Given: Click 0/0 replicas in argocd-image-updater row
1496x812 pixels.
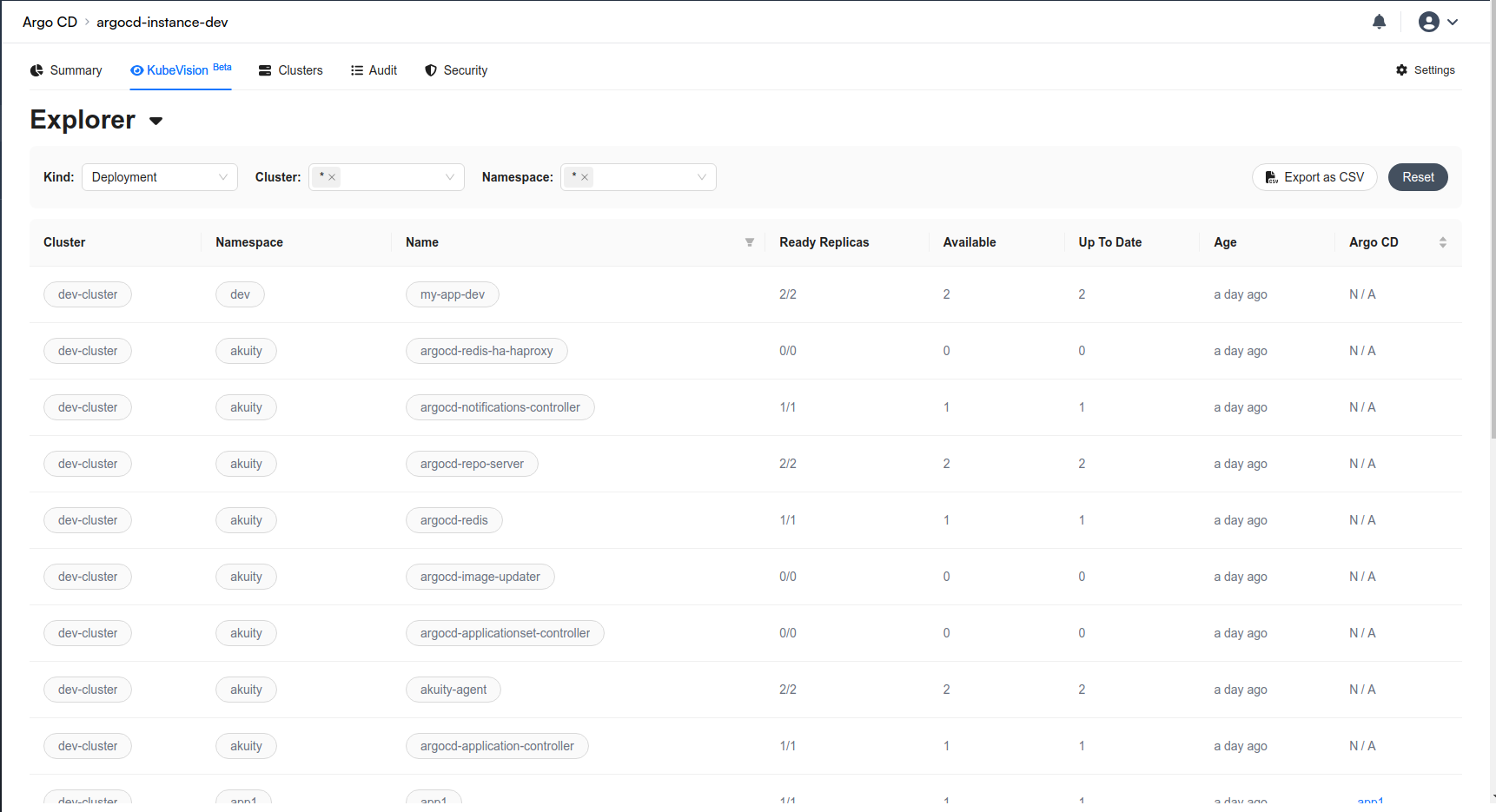Looking at the screenshot, I should point(788,577).
